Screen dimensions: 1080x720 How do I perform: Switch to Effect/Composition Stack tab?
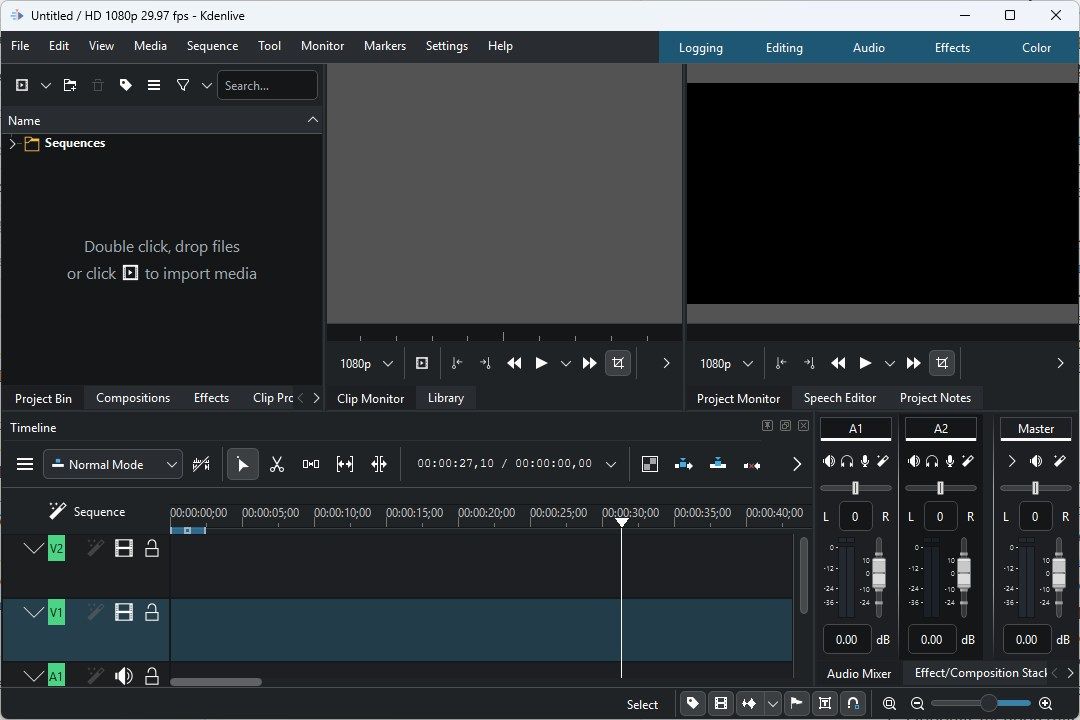(x=980, y=672)
